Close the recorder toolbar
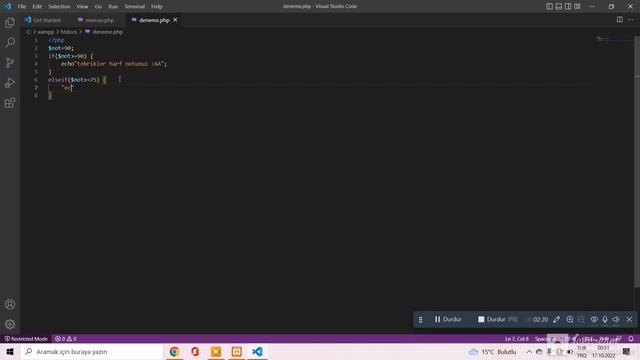This screenshot has height=360, width=640. click(629, 319)
